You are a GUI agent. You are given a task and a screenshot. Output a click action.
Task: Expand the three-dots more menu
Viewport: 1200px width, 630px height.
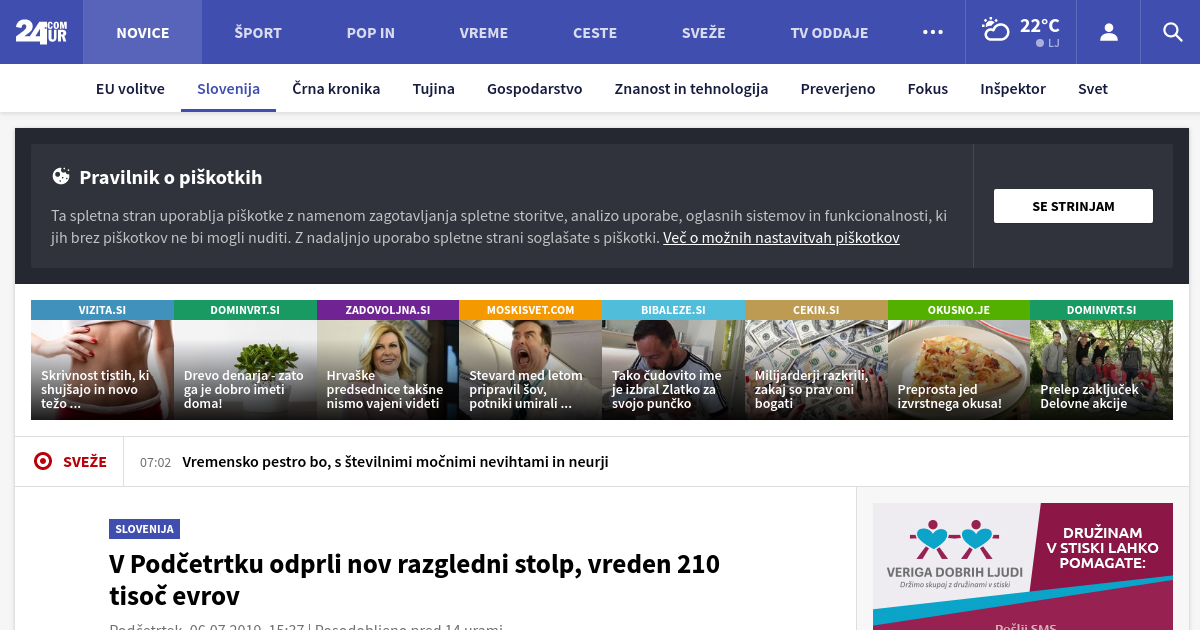(x=932, y=32)
